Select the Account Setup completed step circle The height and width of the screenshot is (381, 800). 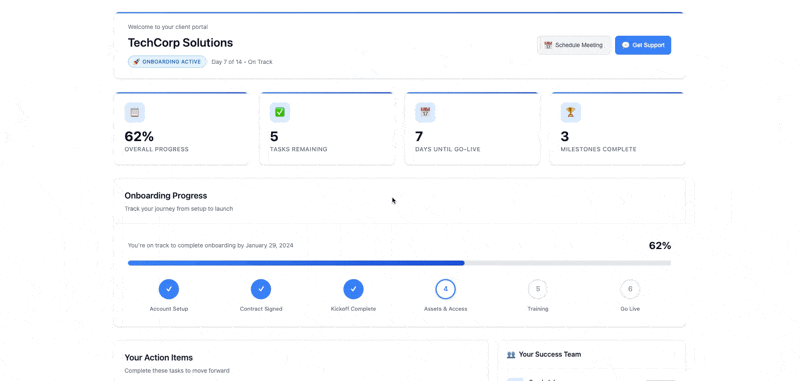point(169,289)
